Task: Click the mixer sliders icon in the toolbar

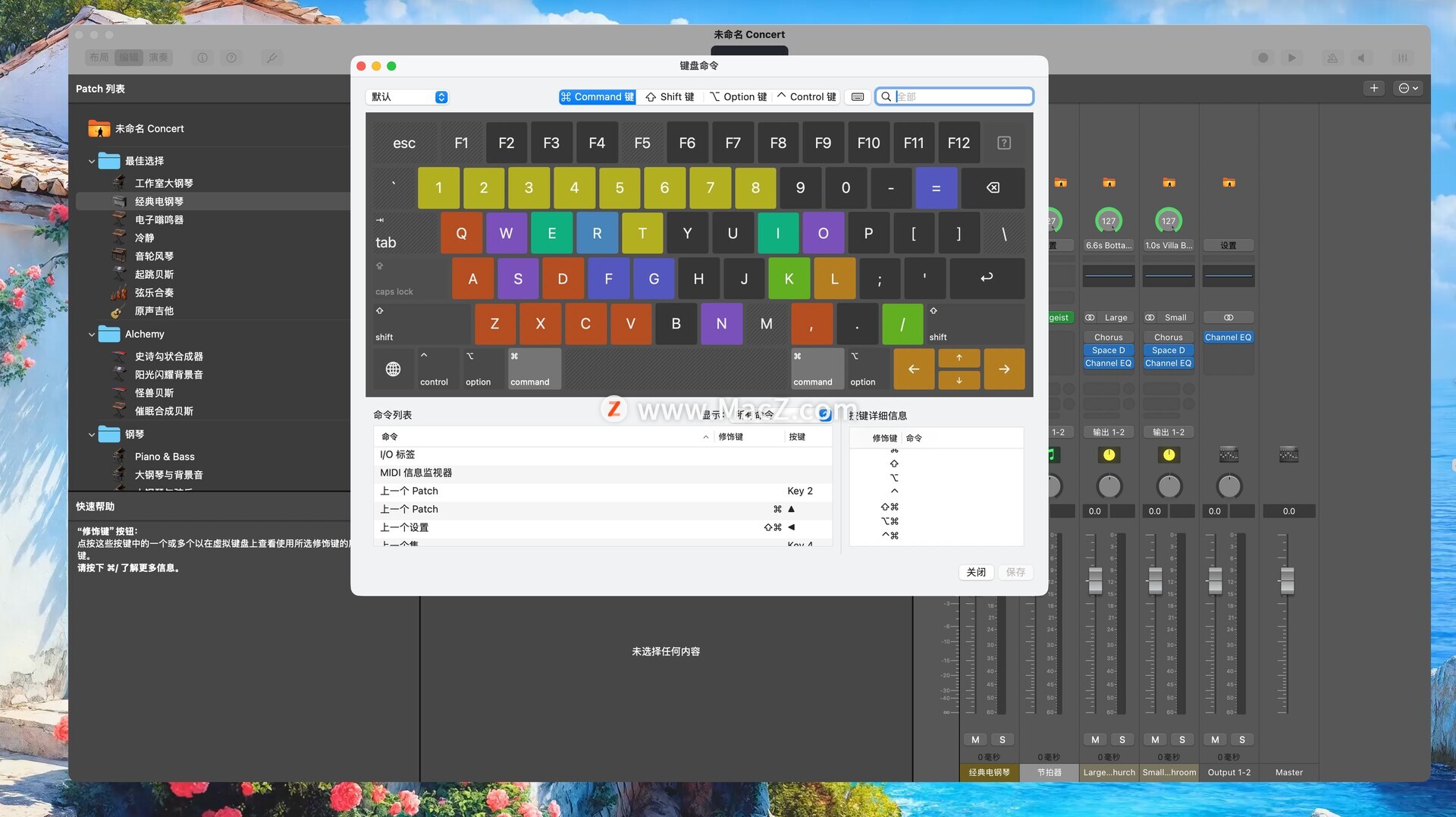Action: tap(1402, 58)
